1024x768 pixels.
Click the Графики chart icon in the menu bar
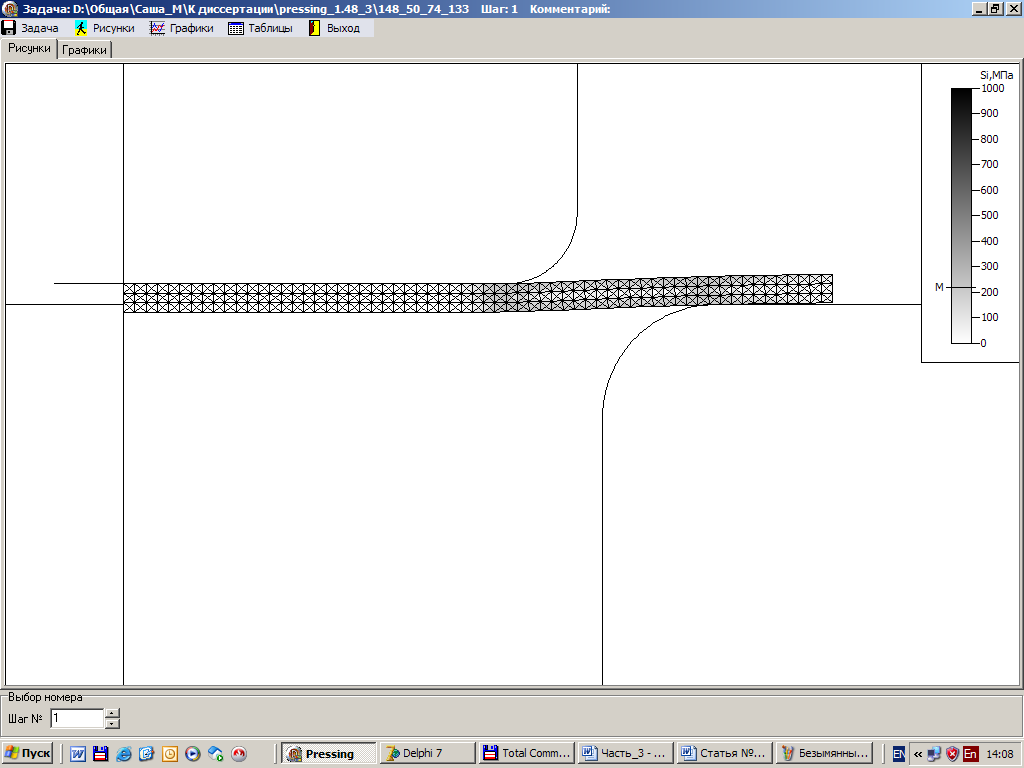(157, 28)
